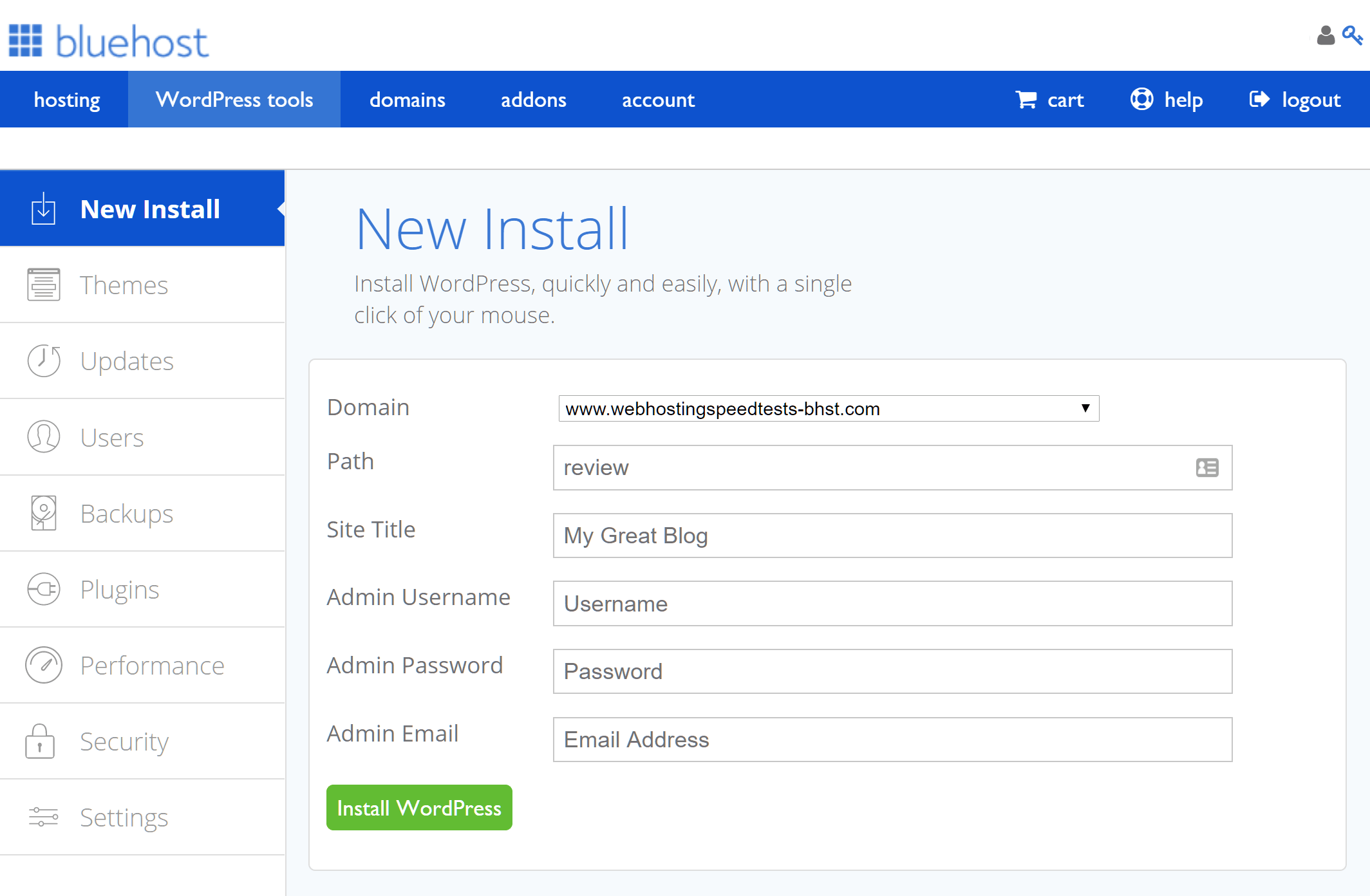Open the WordPress tools menu tab
The width and height of the screenshot is (1370, 896).
[x=233, y=98]
